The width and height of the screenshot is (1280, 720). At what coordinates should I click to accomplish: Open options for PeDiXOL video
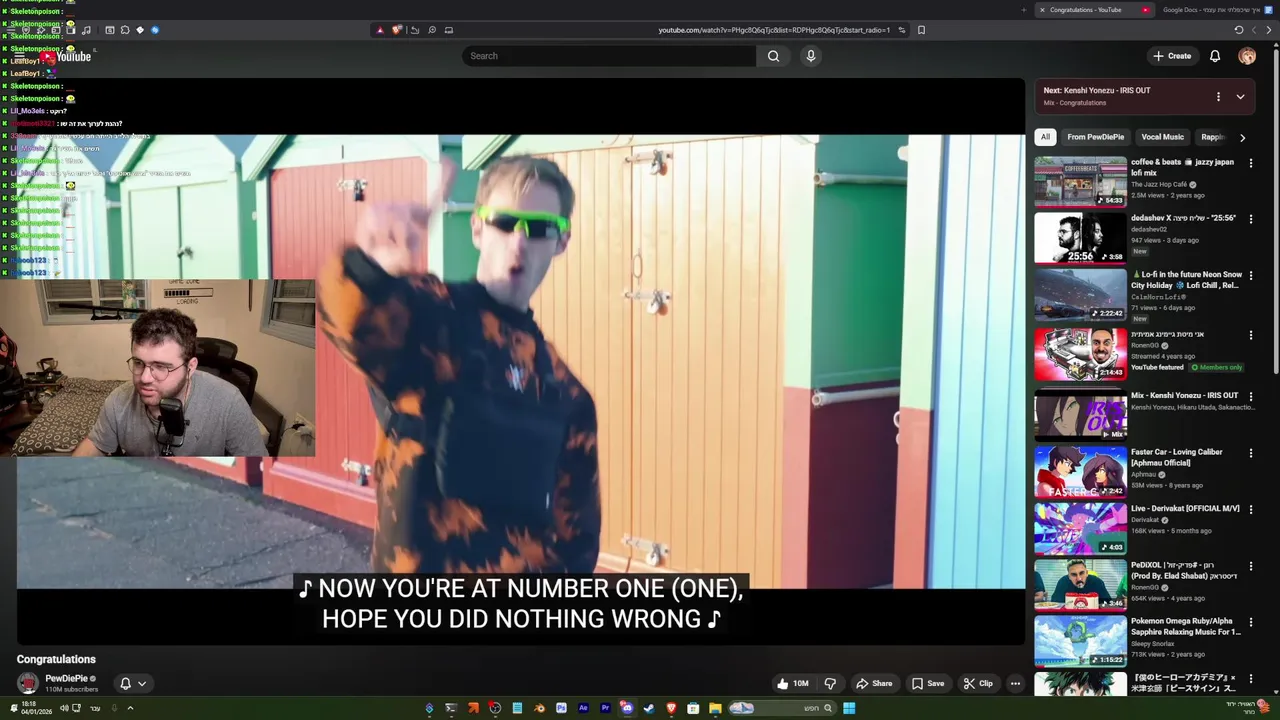(1250, 565)
